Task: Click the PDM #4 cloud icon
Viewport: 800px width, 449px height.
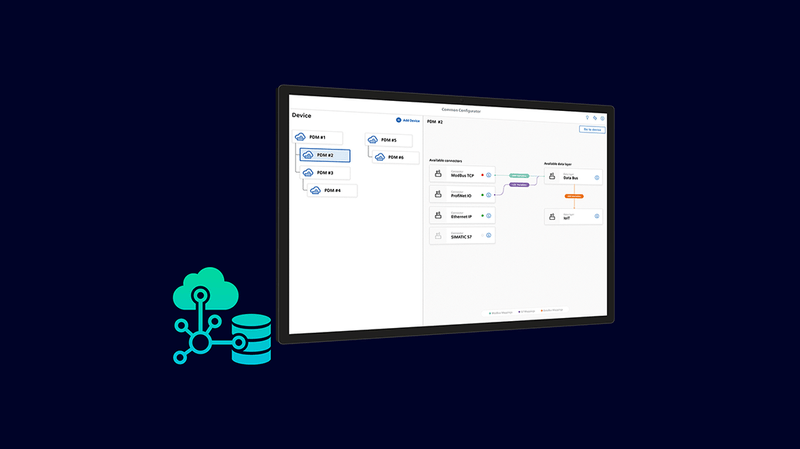Action: (315, 190)
